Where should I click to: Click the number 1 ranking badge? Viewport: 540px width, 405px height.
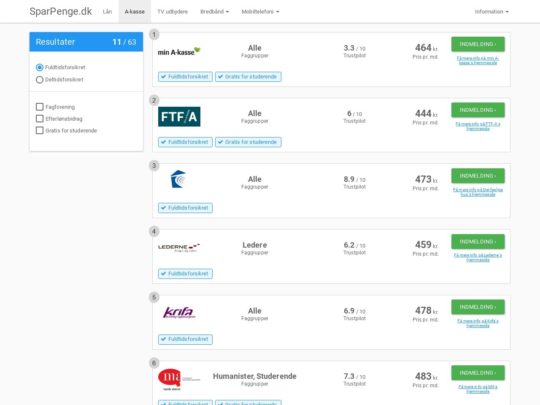coord(154,34)
